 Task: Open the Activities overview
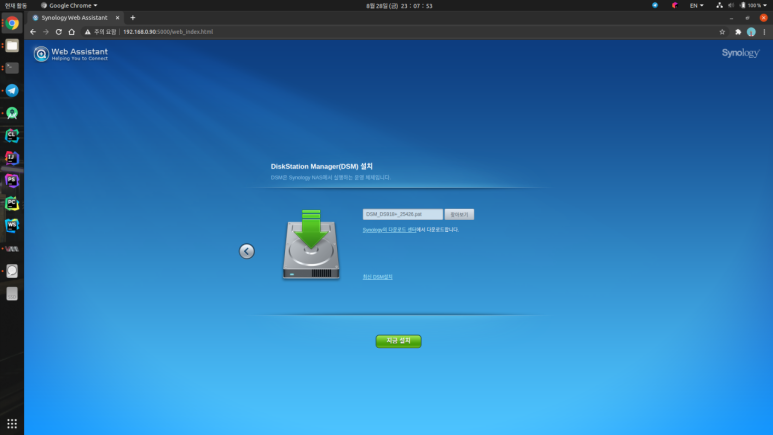[15, 5]
